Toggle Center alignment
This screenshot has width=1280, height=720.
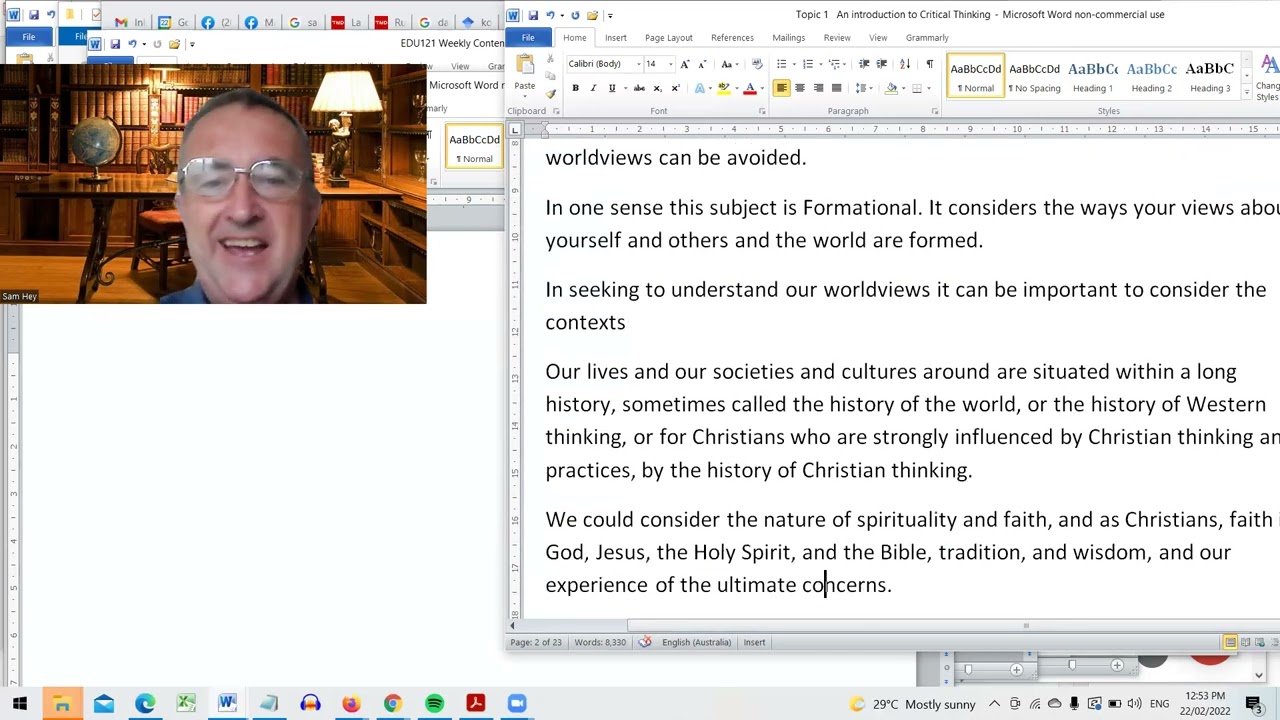coord(800,88)
